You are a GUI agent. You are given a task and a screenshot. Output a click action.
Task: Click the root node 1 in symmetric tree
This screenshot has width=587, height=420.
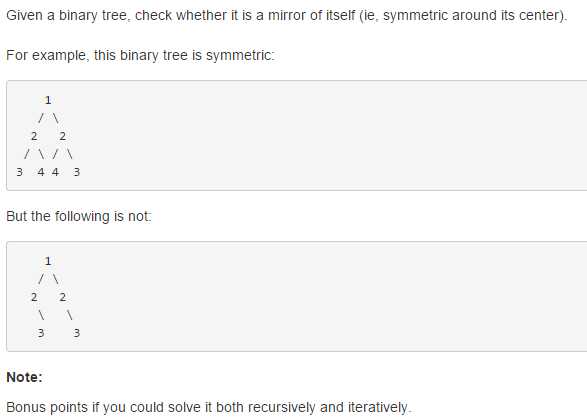tap(48, 100)
